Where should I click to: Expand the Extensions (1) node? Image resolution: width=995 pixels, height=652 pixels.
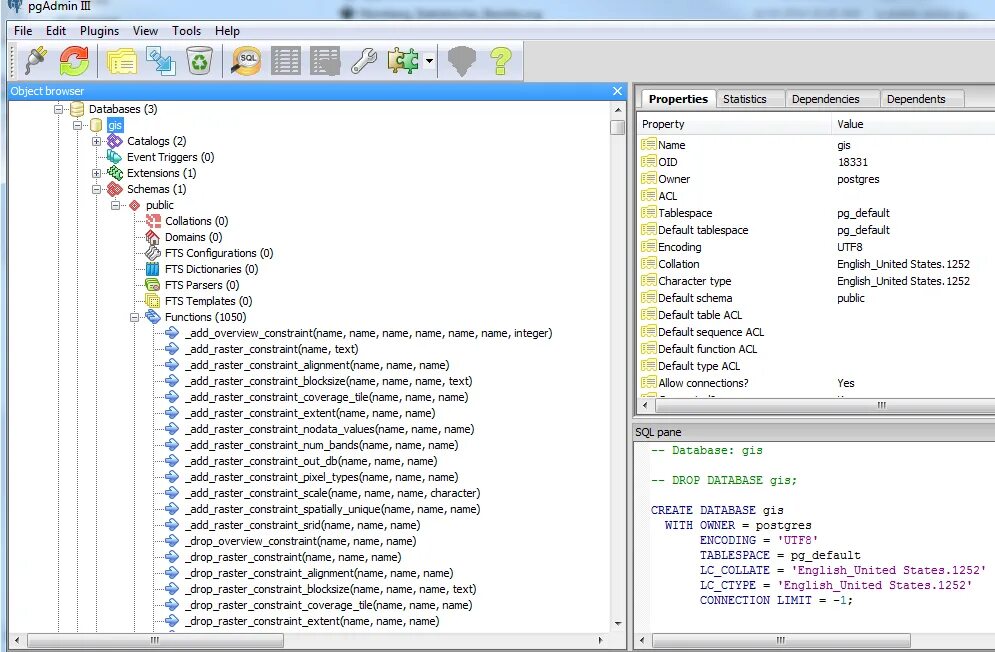click(96, 173)
